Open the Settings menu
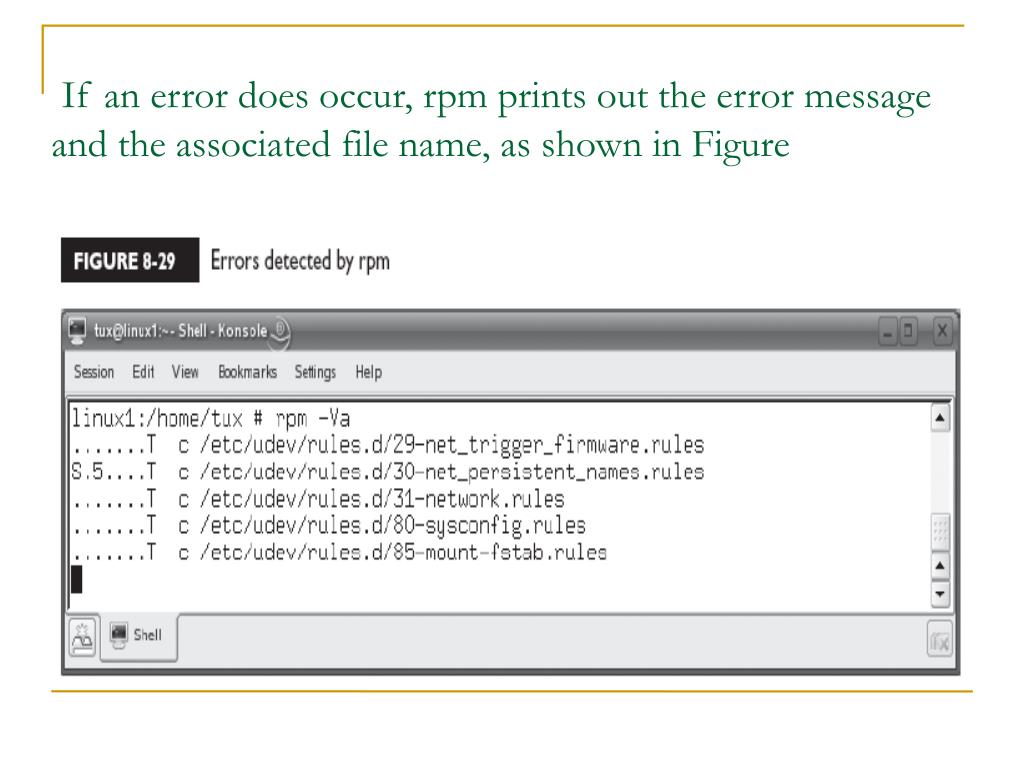This screenshot has width=1024, height=768. tap(315, 372)
